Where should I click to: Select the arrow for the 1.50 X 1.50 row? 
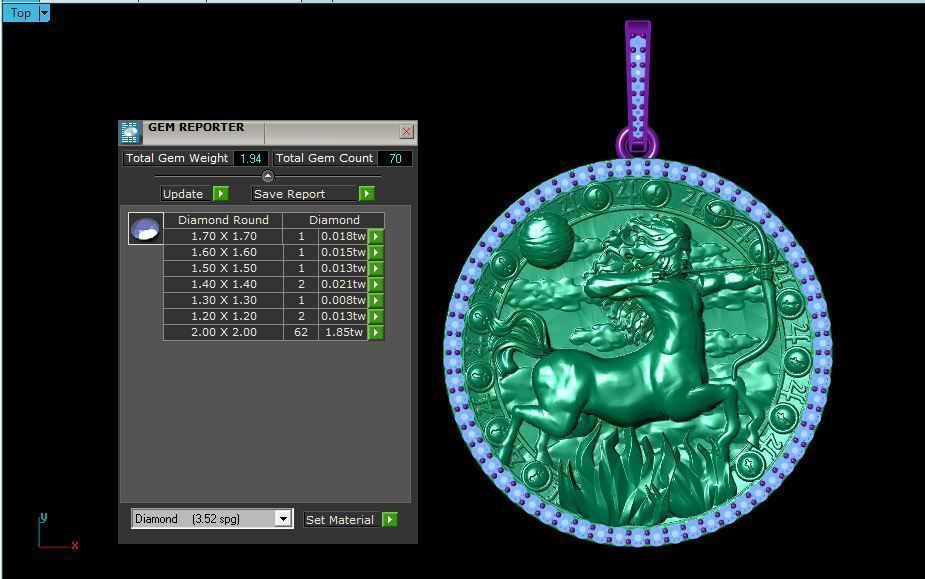[x=376, y=268]
